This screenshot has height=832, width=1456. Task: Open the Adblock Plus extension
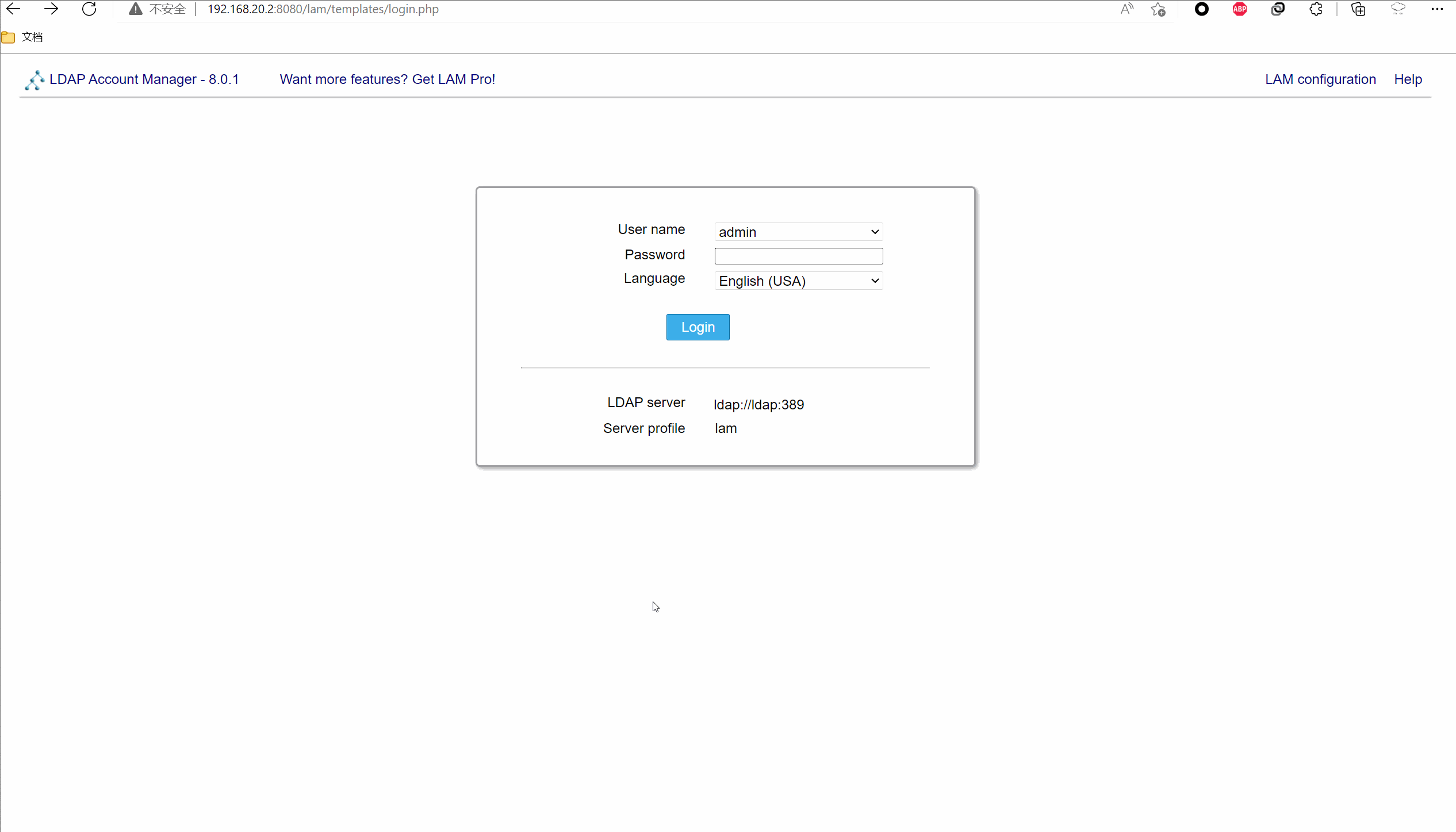pyautogui.click(x=1239, y=9)
